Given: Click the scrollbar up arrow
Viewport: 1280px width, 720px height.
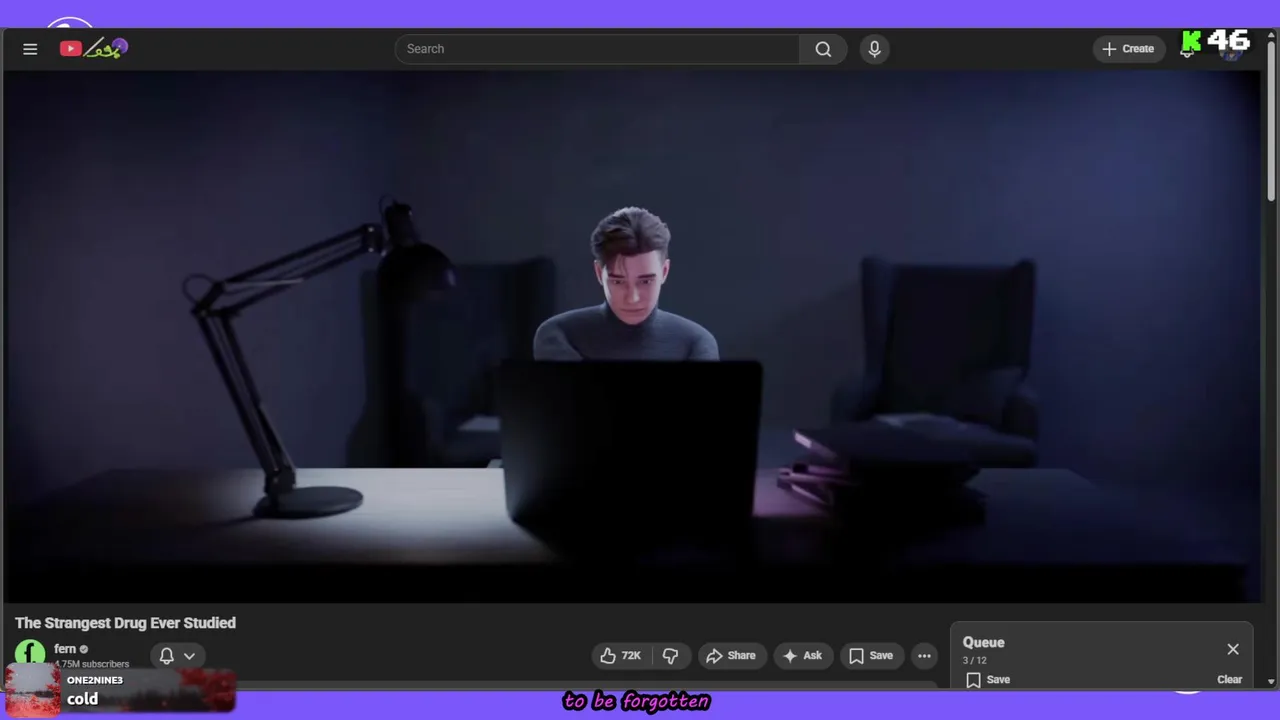Looking at the screenshot, I should [1271, 35].
